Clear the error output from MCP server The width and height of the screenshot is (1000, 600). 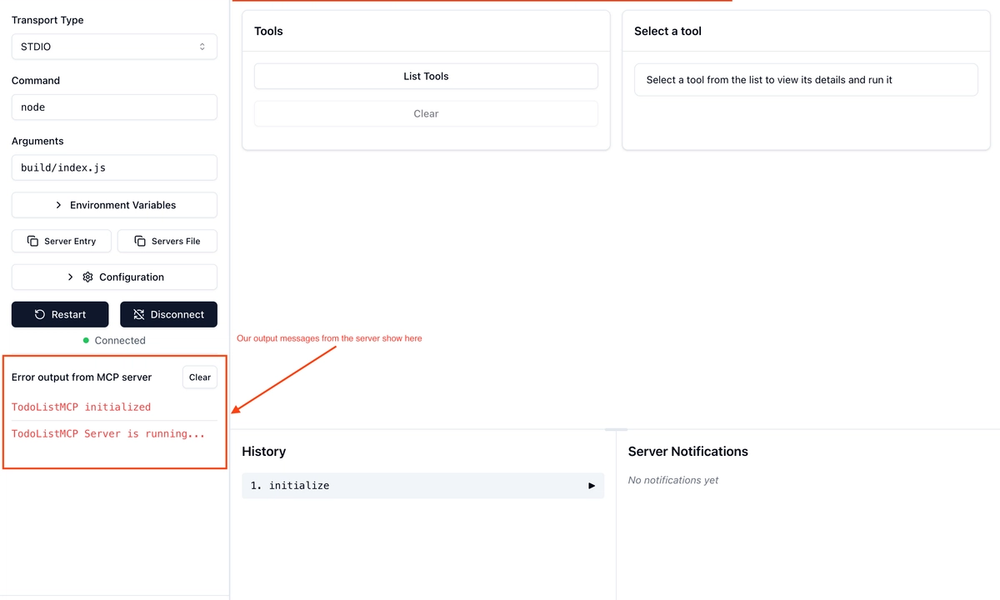pyautogui.click(x=200, y=377)
